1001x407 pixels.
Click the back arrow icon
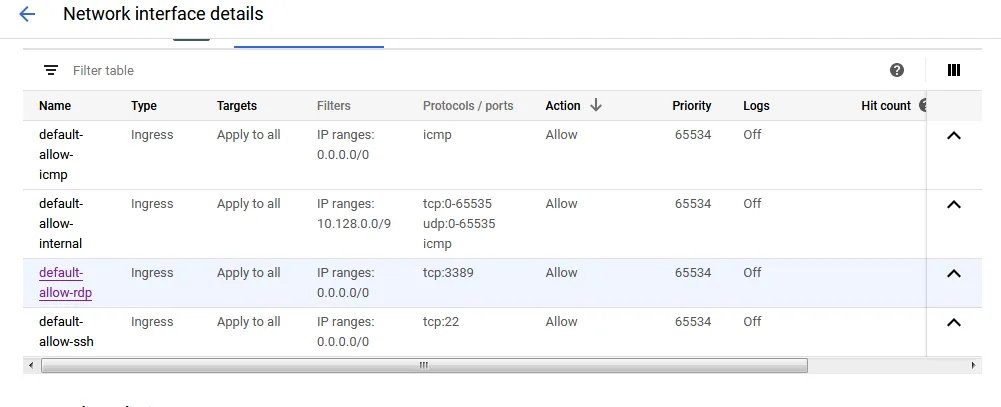[27, 15]
